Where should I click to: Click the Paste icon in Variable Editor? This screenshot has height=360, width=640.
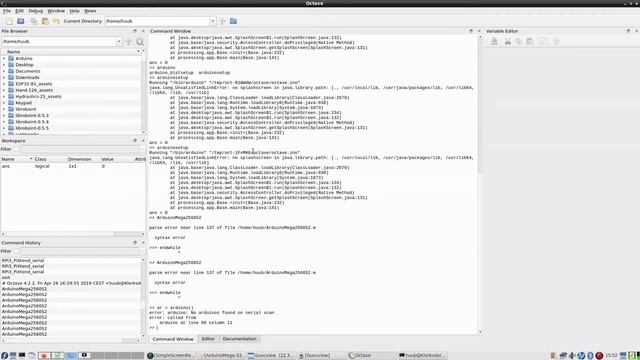point(530,41)
